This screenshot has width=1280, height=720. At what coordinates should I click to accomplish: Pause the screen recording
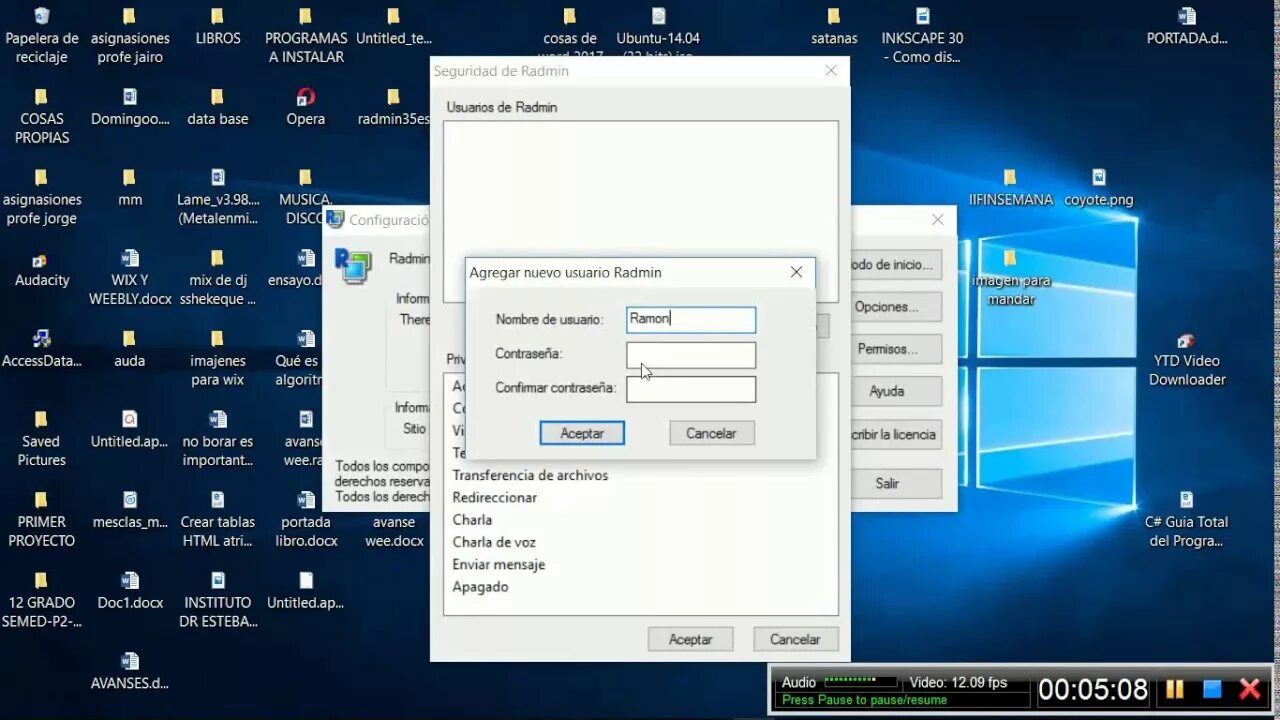pyautogui.click(x=1175, y=689)
